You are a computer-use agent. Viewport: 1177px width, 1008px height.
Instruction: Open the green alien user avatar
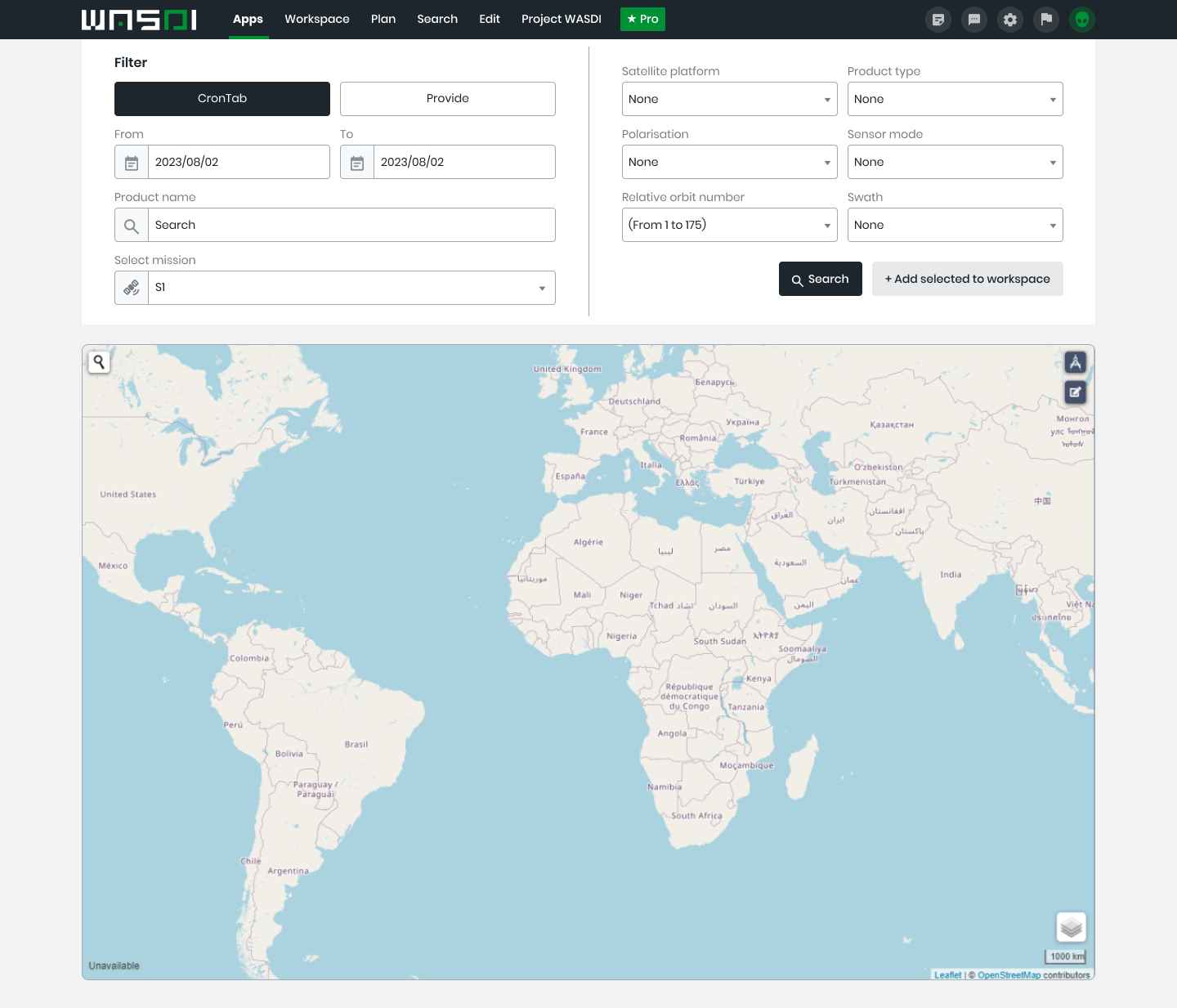pos(1082,20)
